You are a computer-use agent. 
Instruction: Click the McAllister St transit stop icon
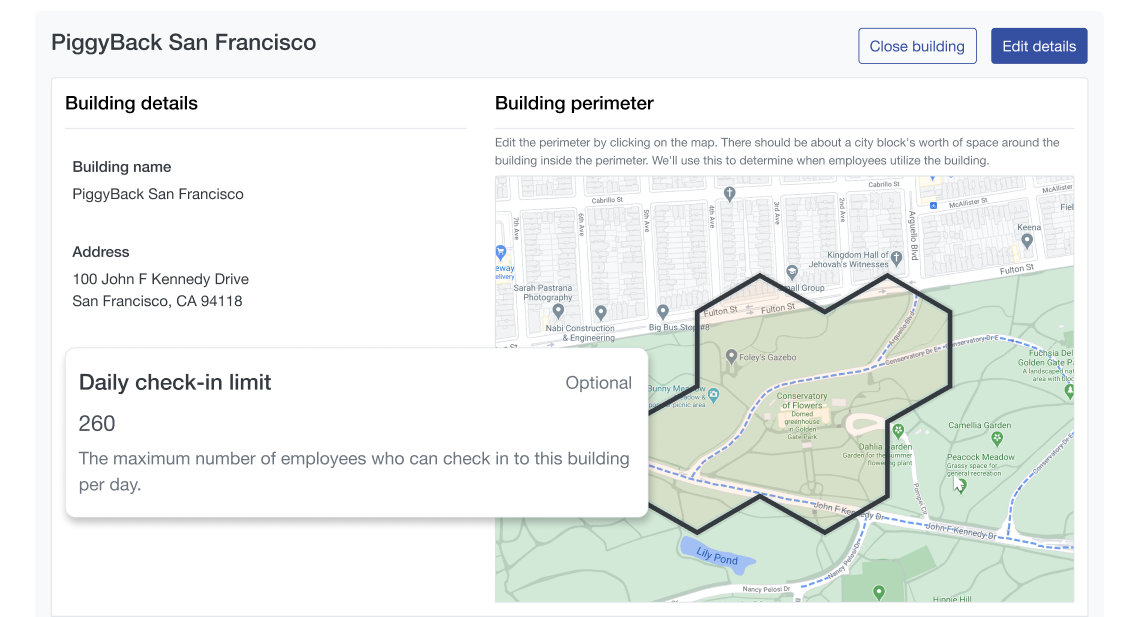coord(934,205)
